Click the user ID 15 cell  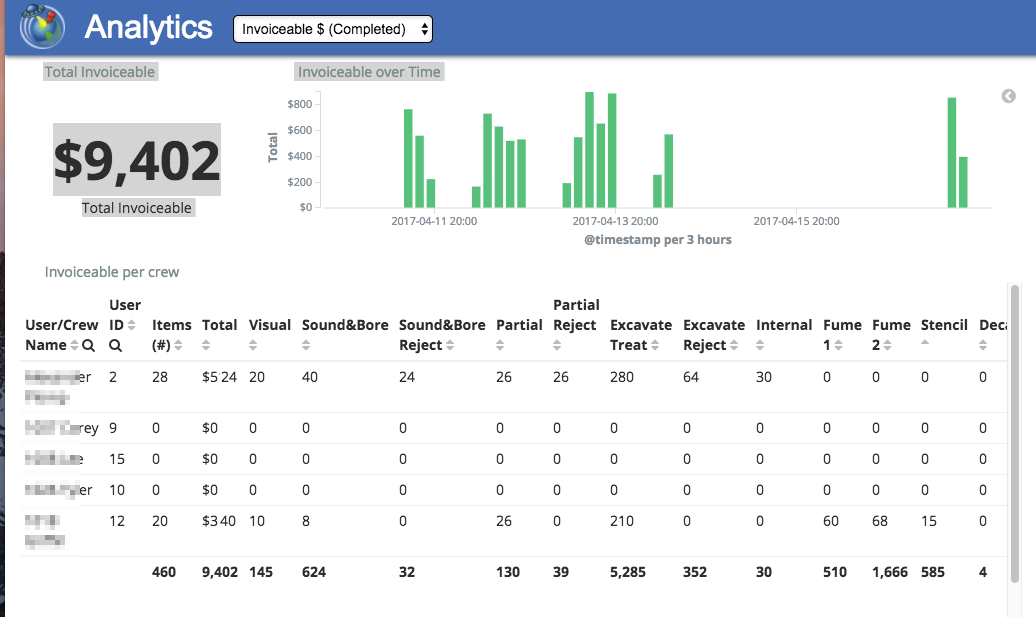(x=117, y=459)
